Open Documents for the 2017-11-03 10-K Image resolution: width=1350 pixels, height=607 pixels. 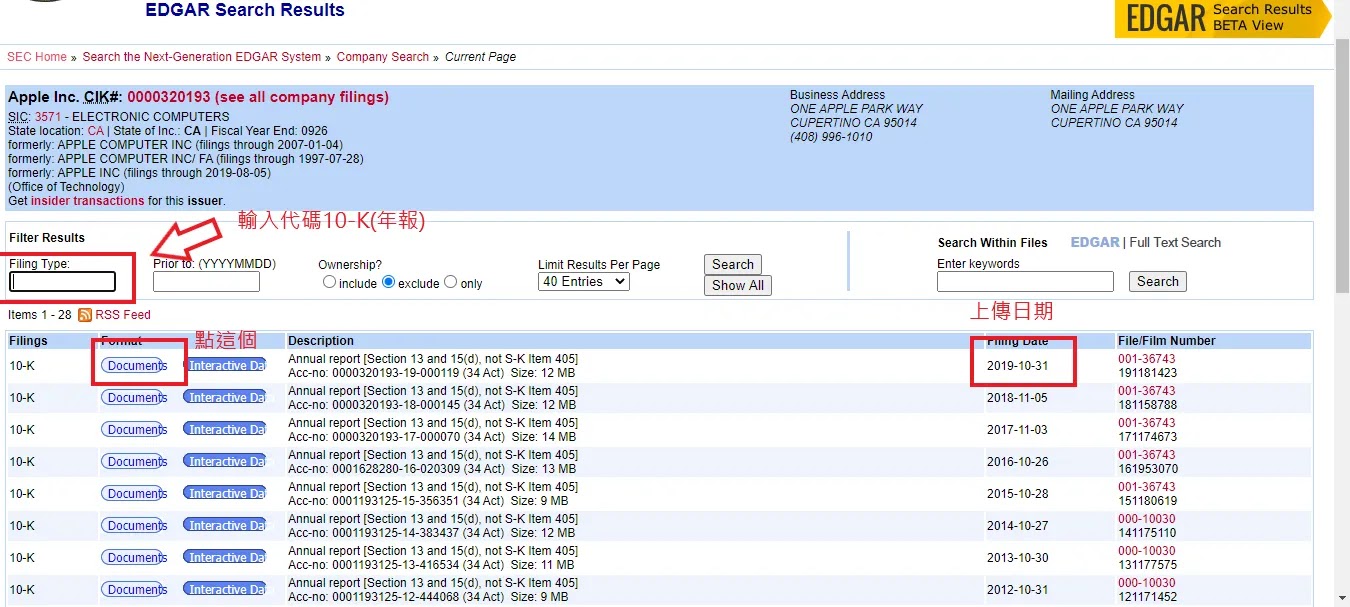[x=134, y=430]
